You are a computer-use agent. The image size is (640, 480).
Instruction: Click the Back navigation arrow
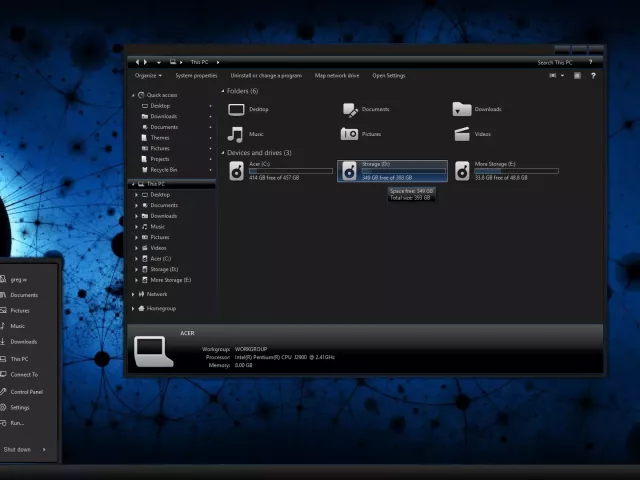point(138,62)
